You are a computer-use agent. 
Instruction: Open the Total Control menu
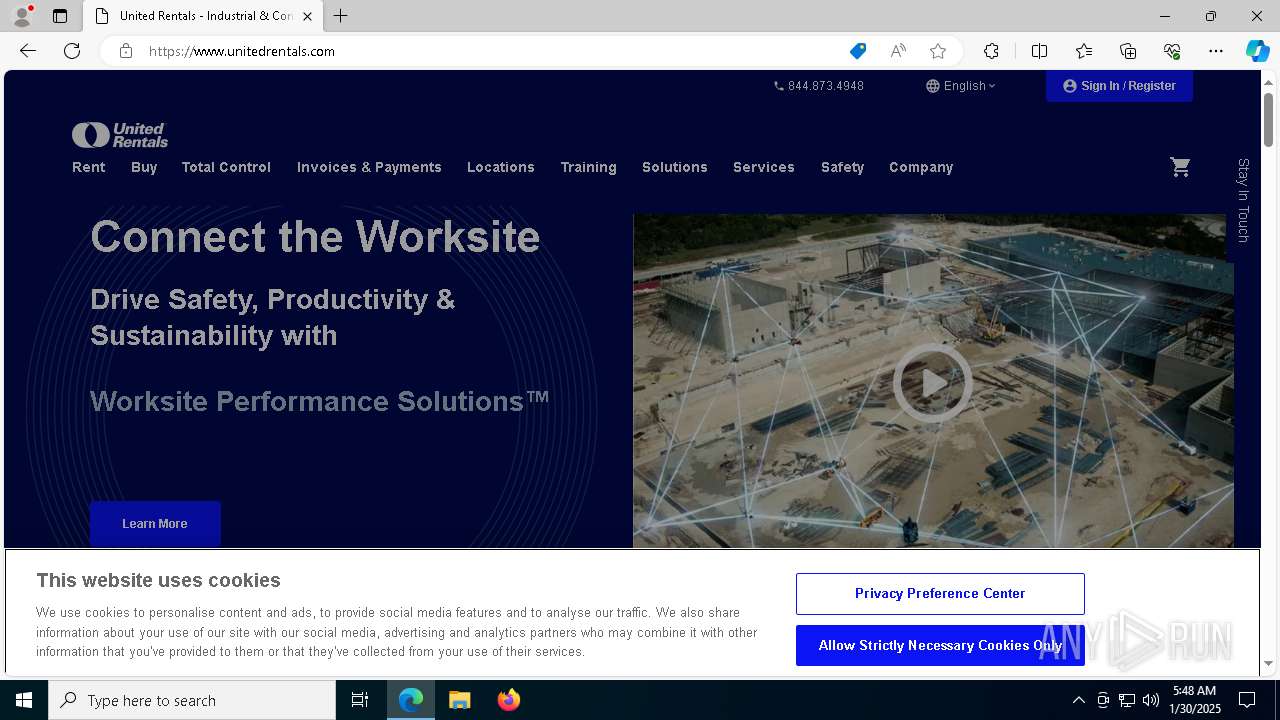226,167
